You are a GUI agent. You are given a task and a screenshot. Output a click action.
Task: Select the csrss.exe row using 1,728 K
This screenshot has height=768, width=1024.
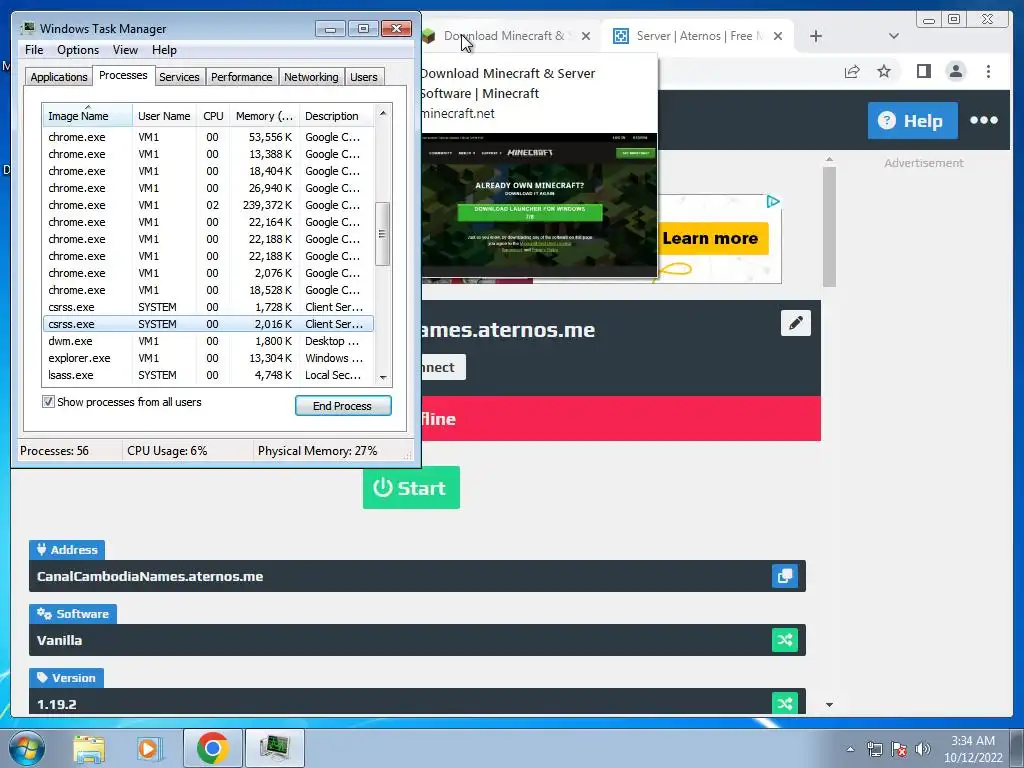click(208, 307)
